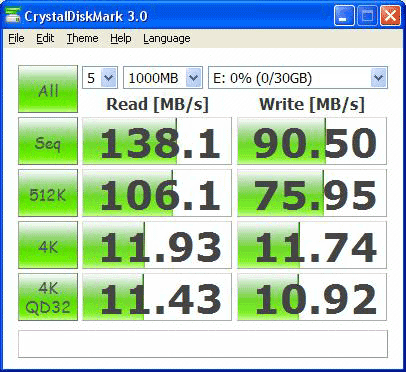Close the CrystalDiskMark window
Image resolution: width=406 pixels, height=372 pixels.
click(x=390, y=16)
